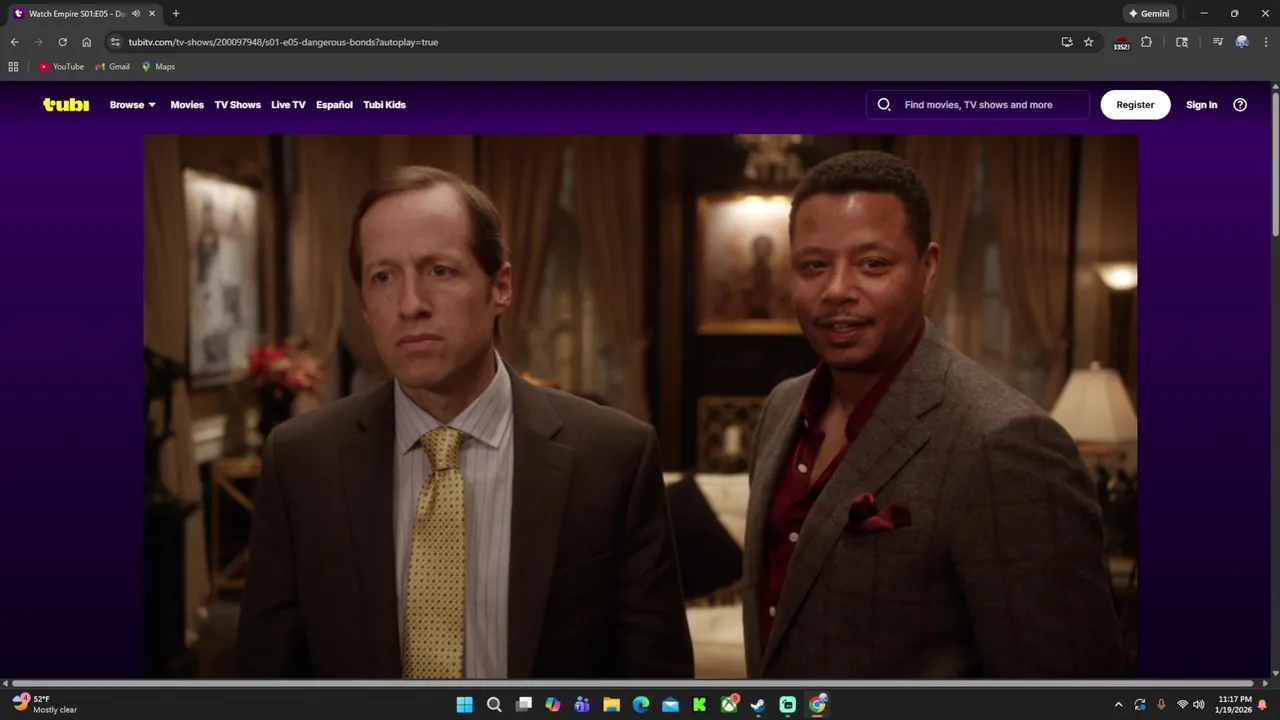Image resolution: width=1280 pixels, height=720 pixels.
Task: Go to TV Shows section
Action: [237, 105]
